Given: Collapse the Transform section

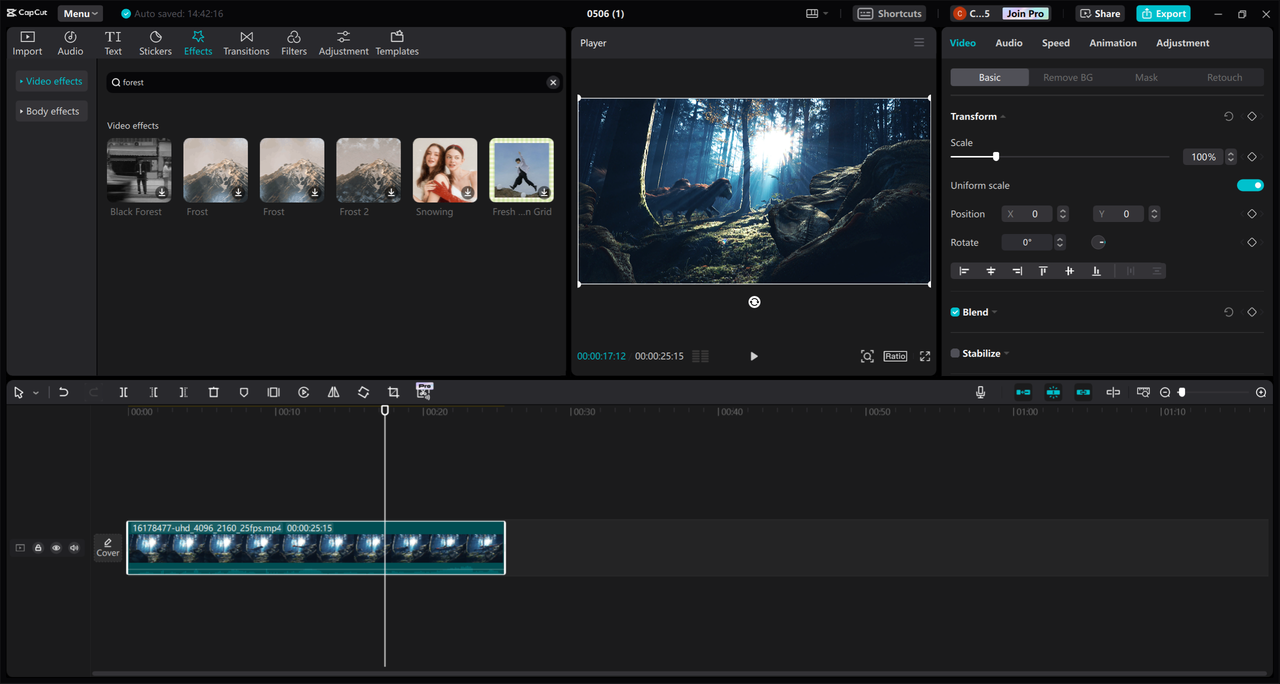Looking at the screenshot, I should click(x=1003, y=117).
